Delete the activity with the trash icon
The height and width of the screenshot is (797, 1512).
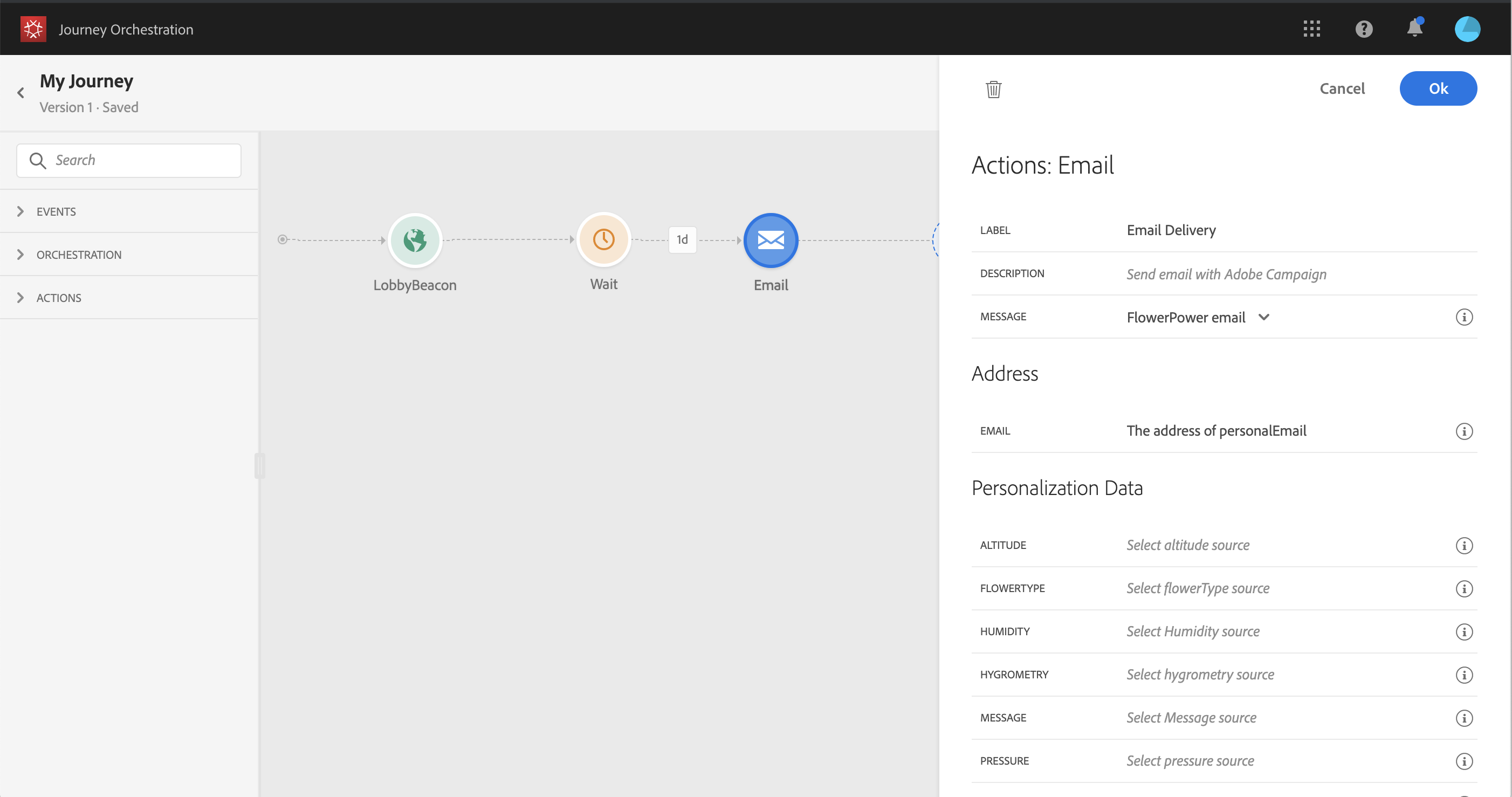point(993,89)
